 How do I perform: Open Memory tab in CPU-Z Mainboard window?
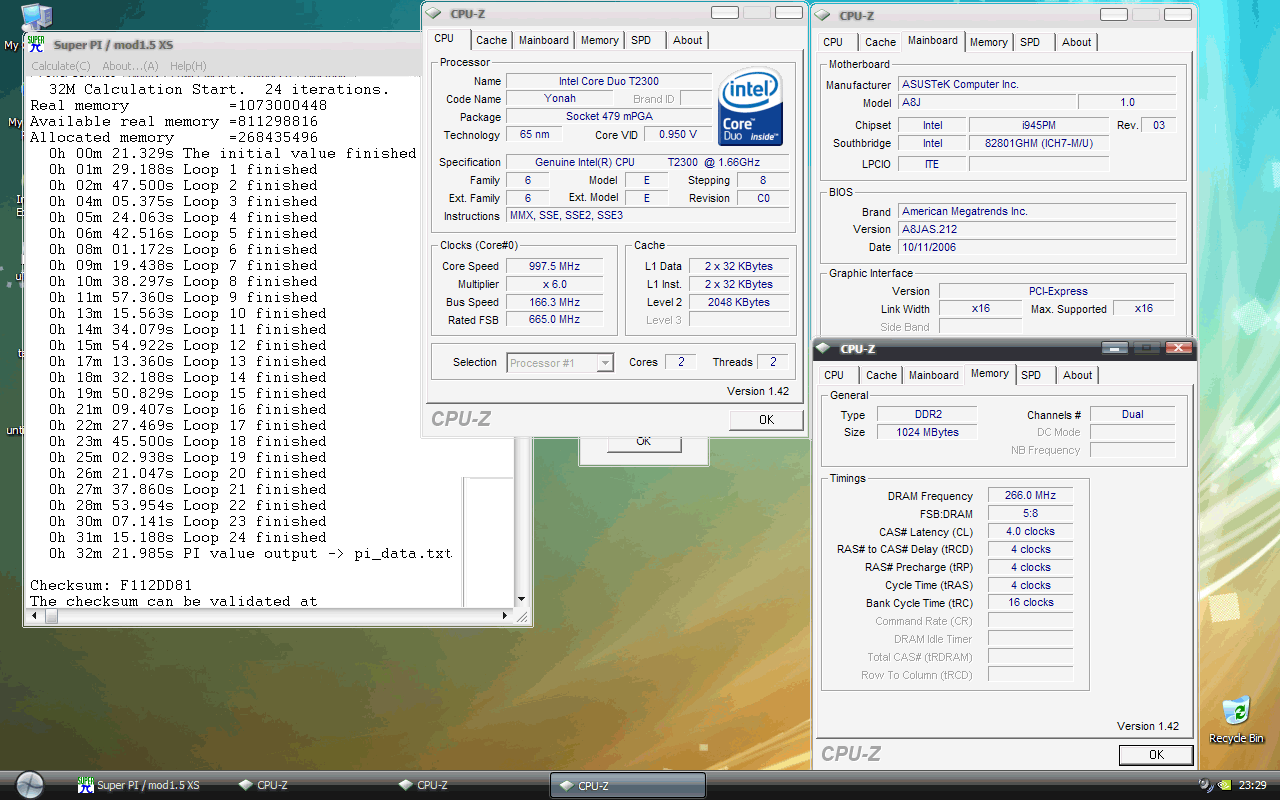click(988, 42)
